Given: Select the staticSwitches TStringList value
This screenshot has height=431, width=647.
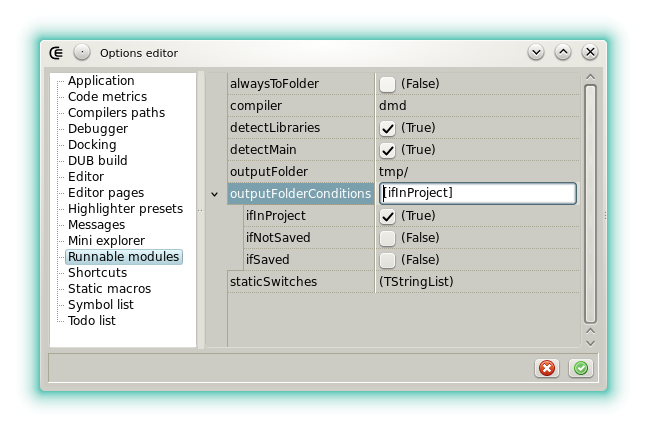Looking at the screenshot, I should point(416,282).
